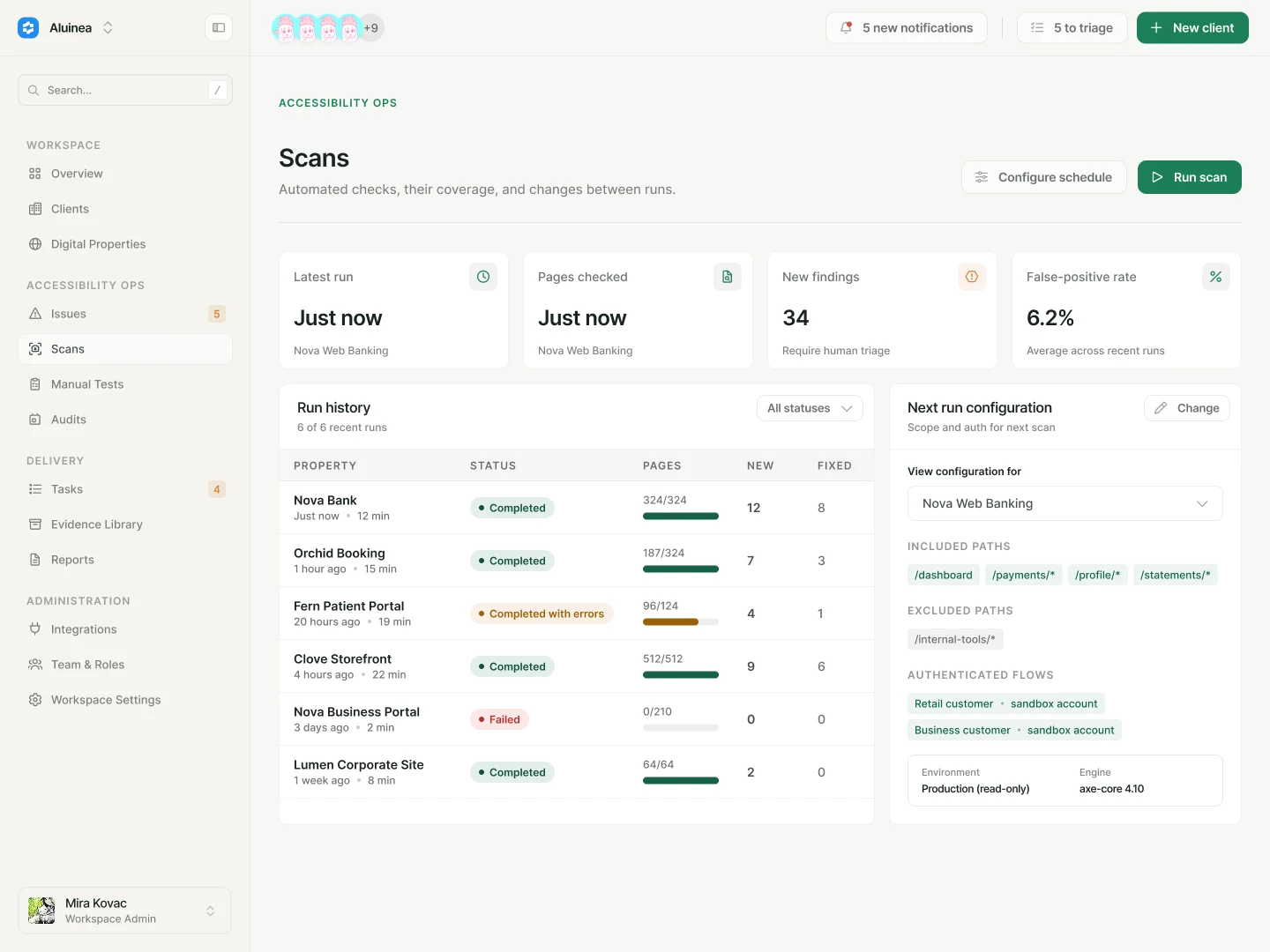The height and width of the screenshot is (952, 1270).
Task: Open the Nova Web Banking configuration dropdown
Action: 1065,503
